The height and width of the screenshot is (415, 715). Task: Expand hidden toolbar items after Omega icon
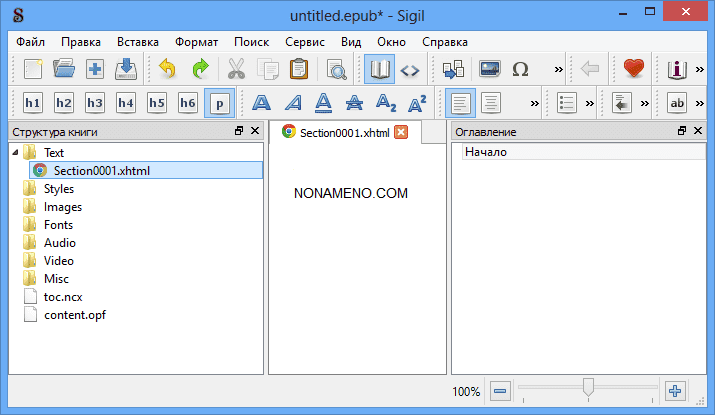pyautogui.click(x=559, y=69)
